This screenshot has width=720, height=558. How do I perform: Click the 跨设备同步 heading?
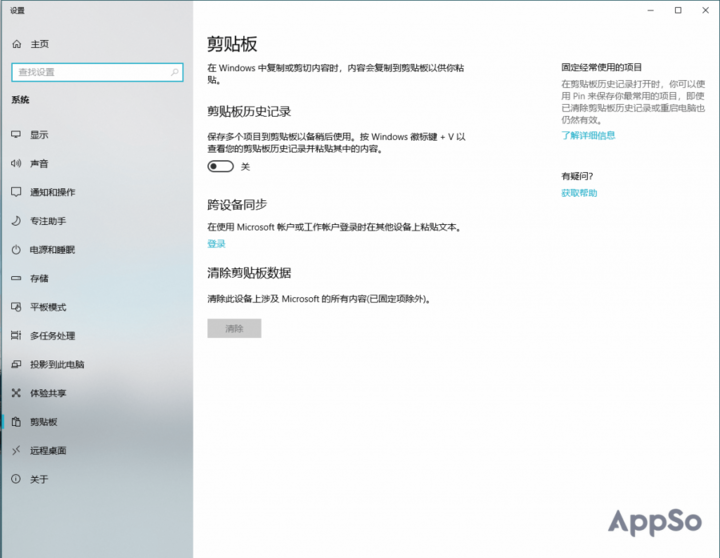click(237, 204)
